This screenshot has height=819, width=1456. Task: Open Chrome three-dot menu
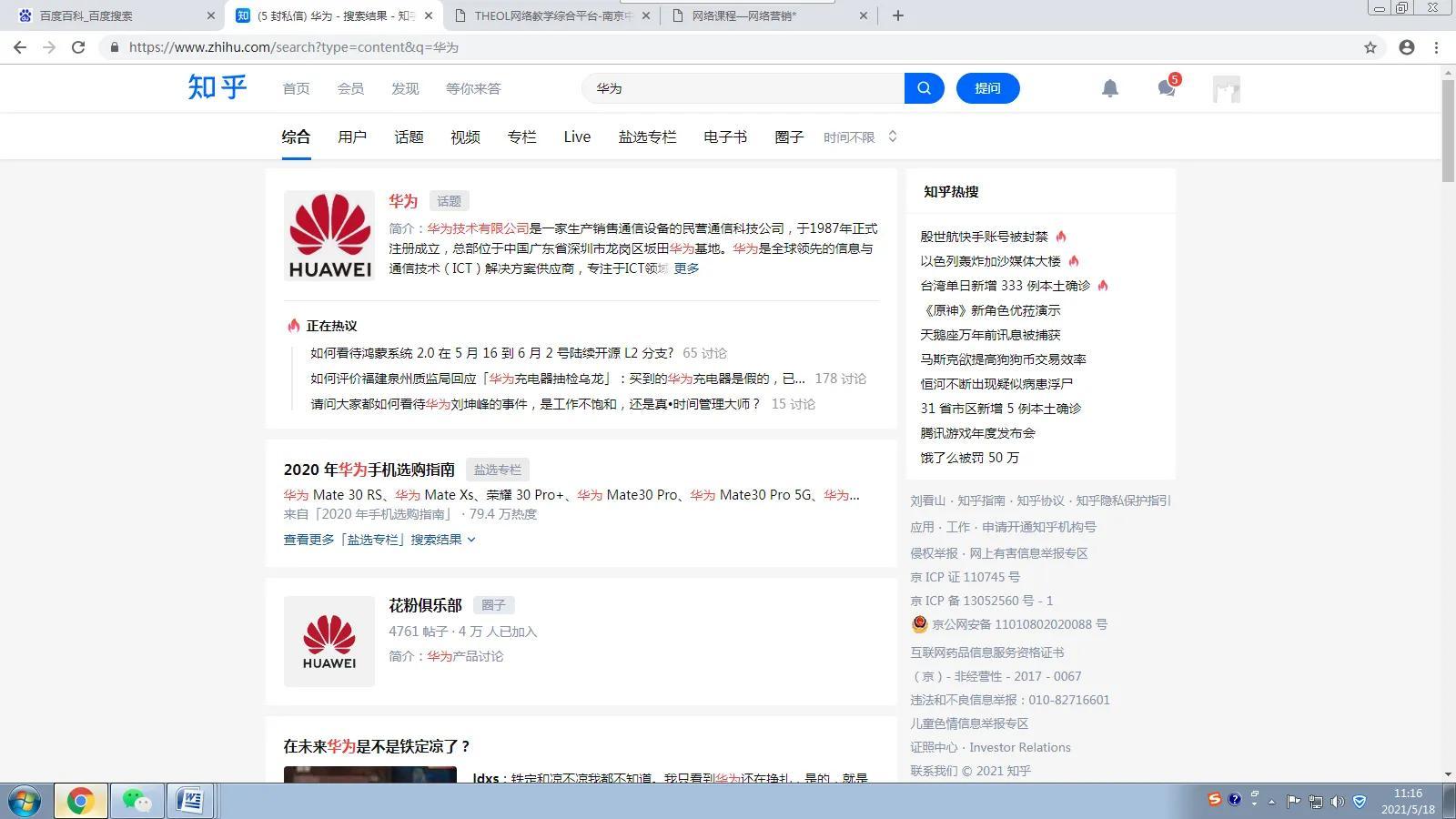click(x=1437, y=47)
